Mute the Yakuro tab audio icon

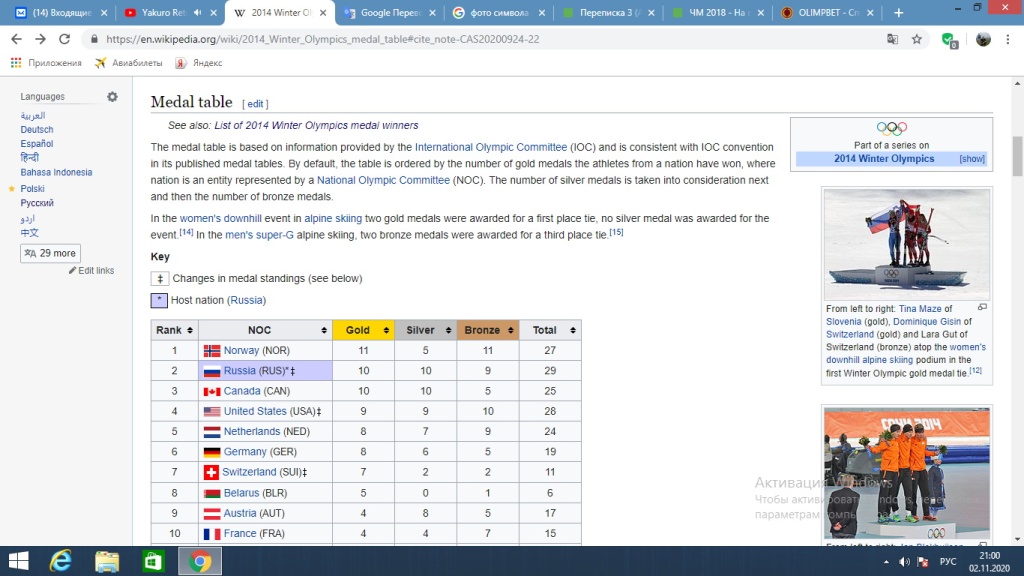pyautogui.click(x=198, y=12)
